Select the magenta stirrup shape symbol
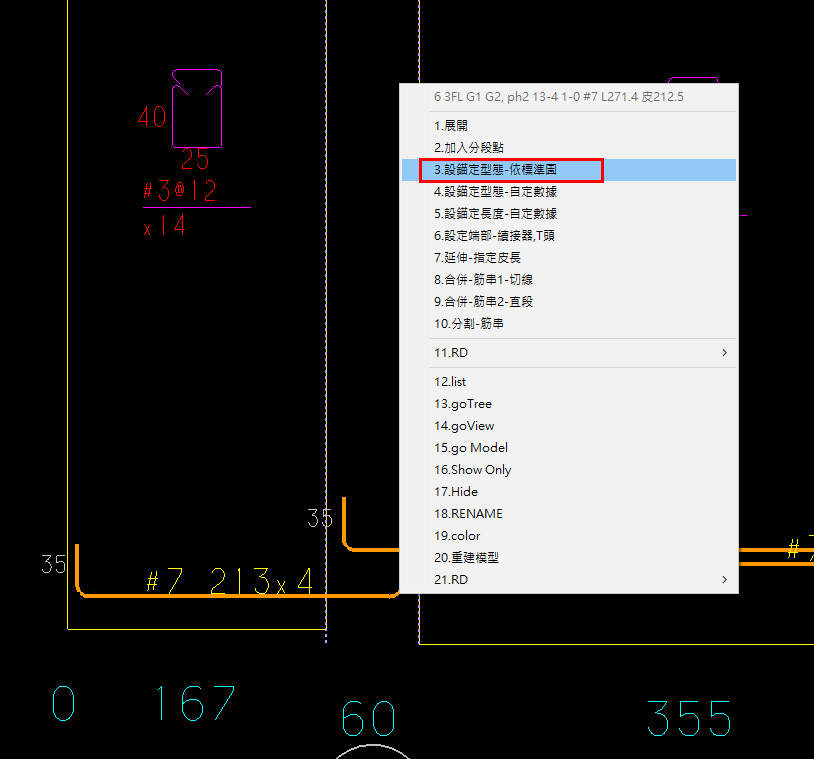This screenshot has height=759, width=814. [197, 108]
